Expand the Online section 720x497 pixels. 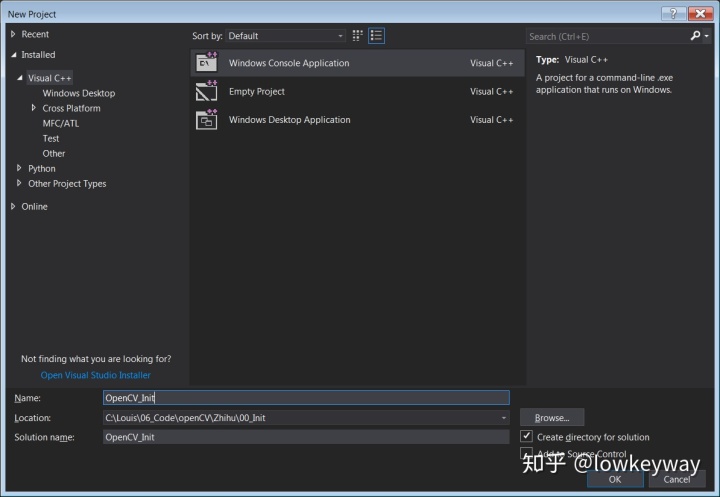point(13,206)
